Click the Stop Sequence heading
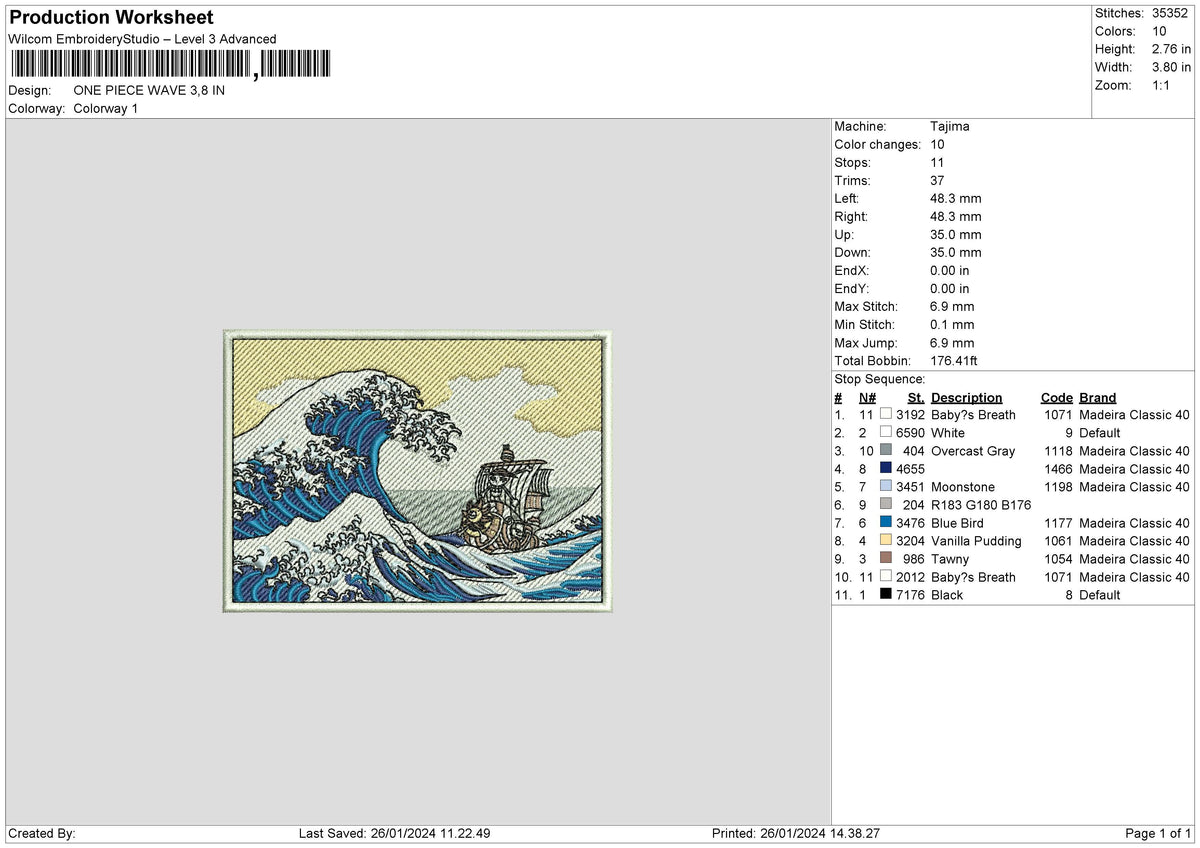Viewport: 1200px width, 848px height. [x=880, y=380]
